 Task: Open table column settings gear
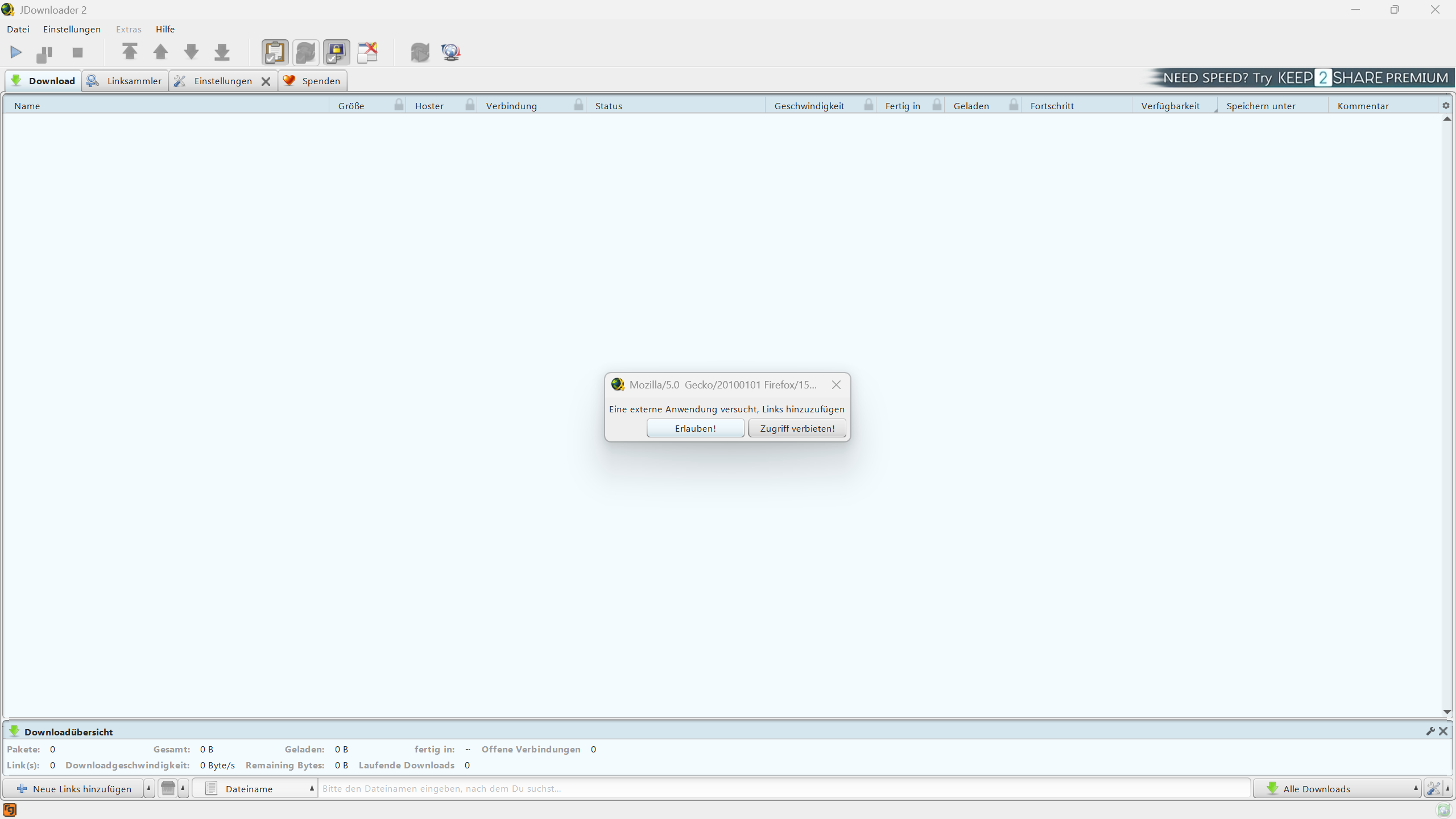pos(1446,105)
